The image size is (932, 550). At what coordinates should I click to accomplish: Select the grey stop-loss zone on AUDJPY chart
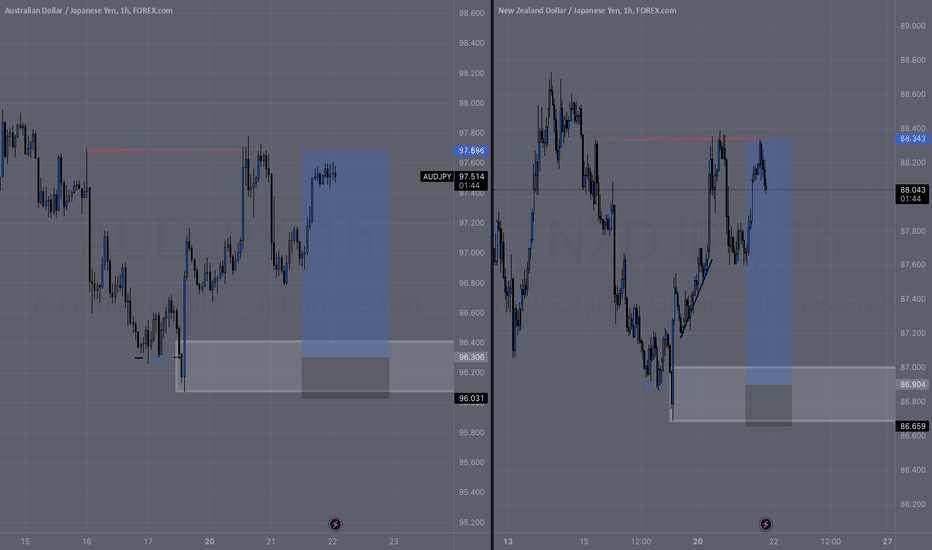[x=346, y=378]
